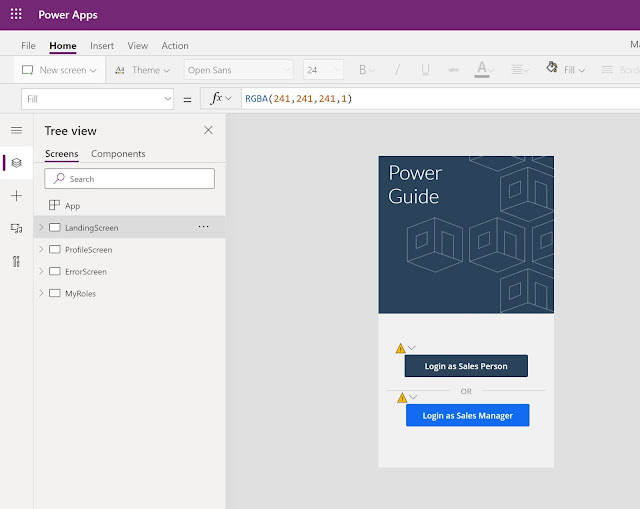Viewport: 640px width, 509px height.
Task: Close the Tree view panel
Action: (208, 130)
